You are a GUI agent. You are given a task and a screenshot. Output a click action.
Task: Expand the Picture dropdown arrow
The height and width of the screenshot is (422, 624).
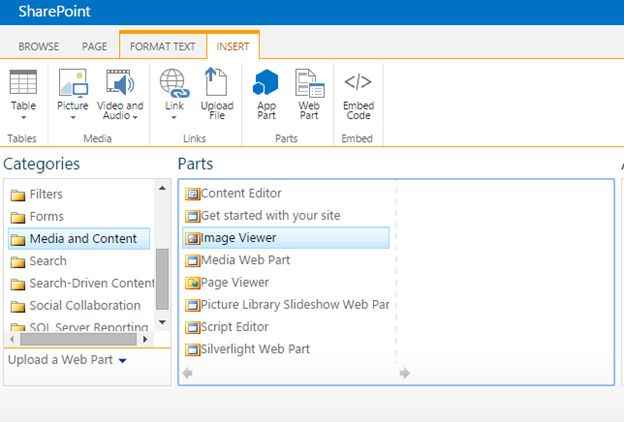click(x=73, y=117)
